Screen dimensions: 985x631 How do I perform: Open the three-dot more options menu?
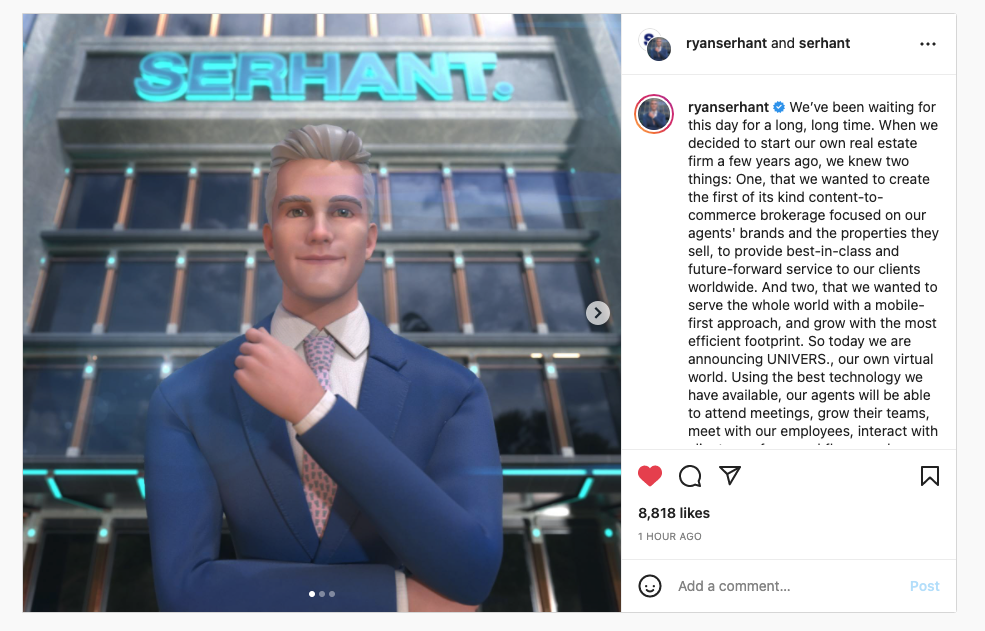pyautogui.click(x=928, y=44)
